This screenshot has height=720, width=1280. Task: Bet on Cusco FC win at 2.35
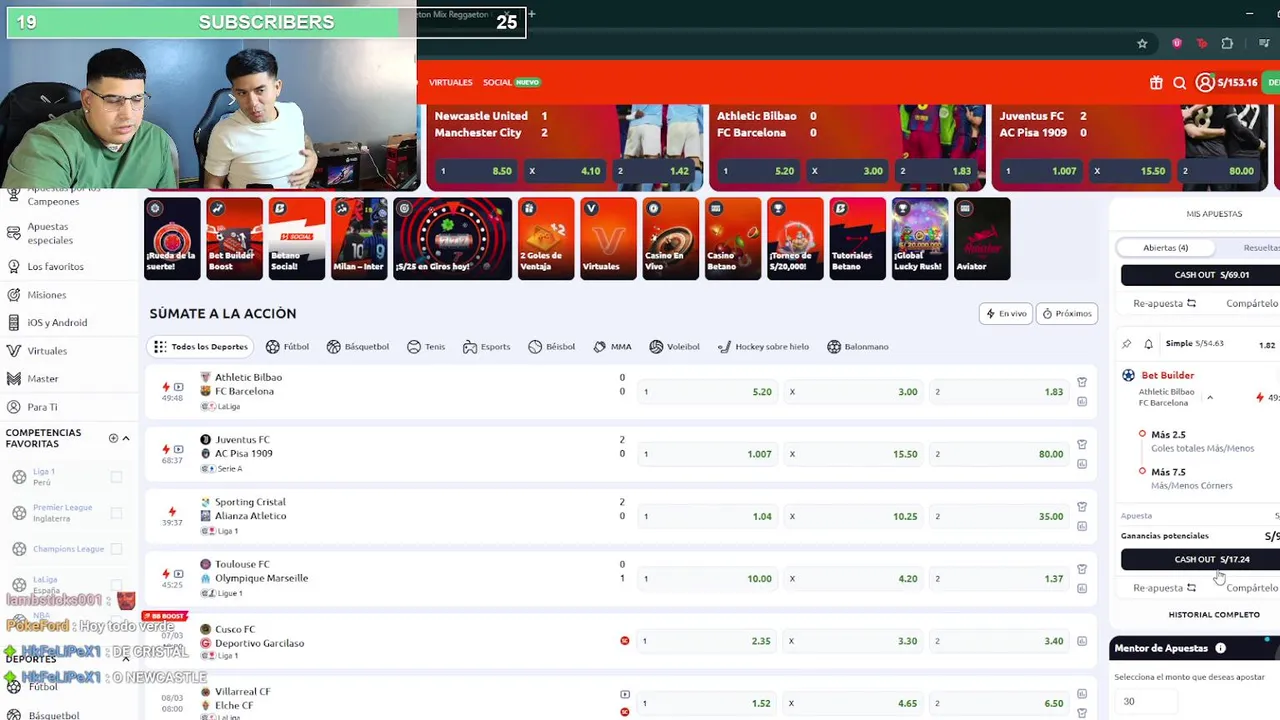708,641
